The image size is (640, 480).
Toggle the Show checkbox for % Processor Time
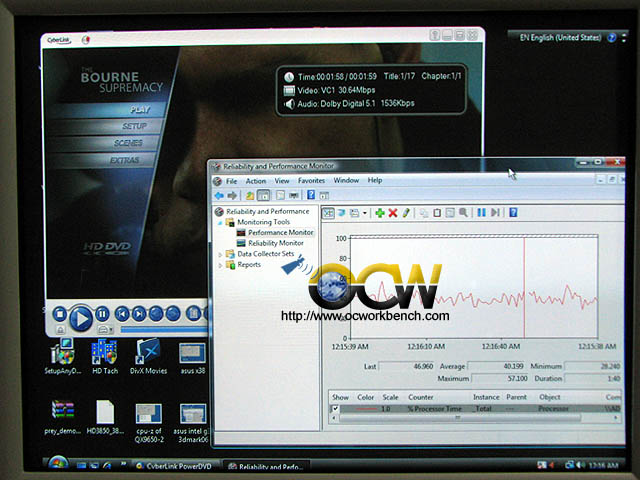point(336,408)
